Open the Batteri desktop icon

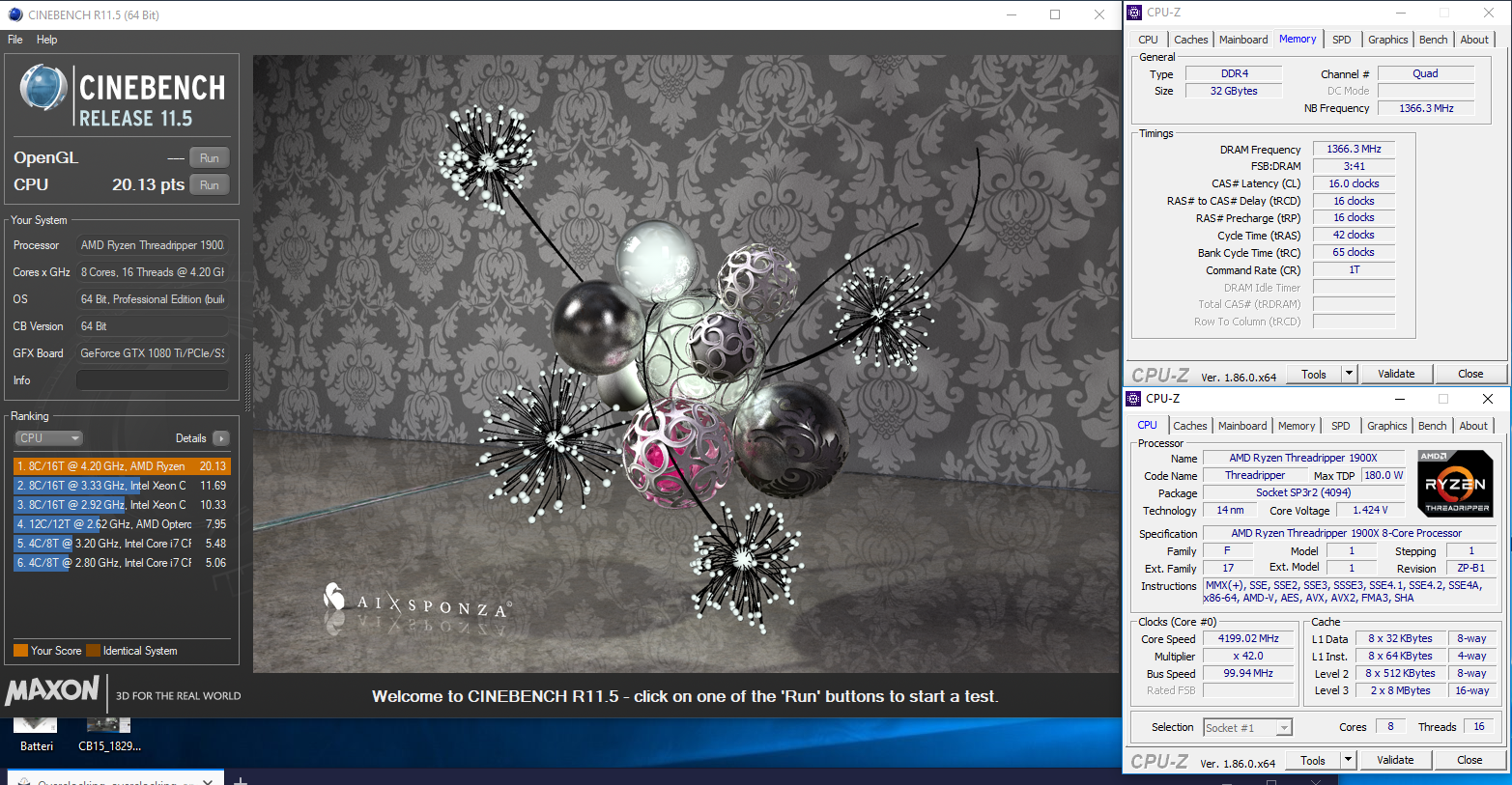36,734
